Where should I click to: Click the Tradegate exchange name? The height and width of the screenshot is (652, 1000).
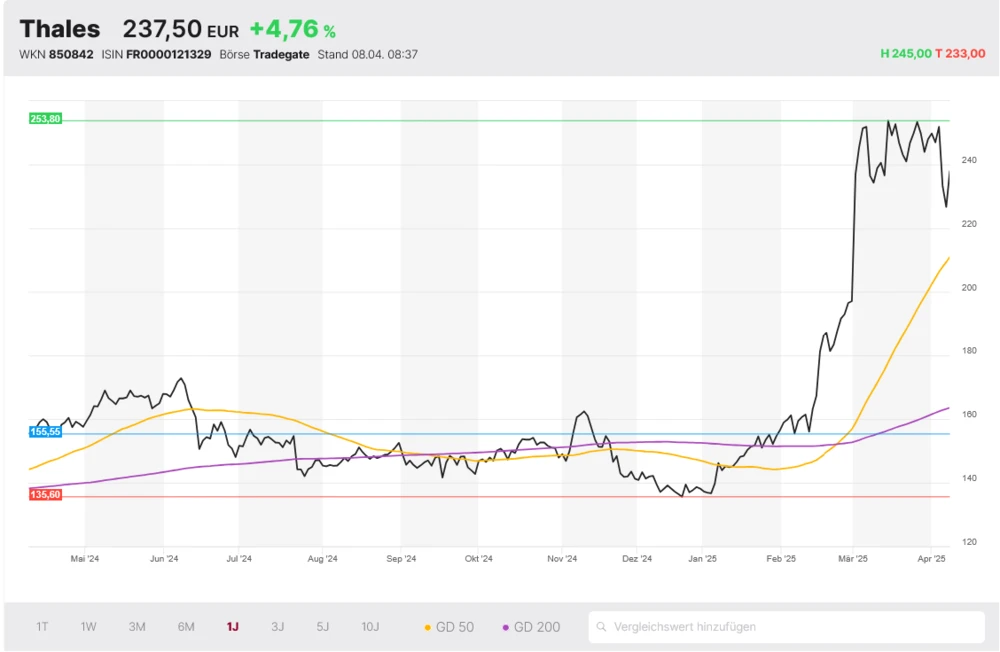[281, 54]
